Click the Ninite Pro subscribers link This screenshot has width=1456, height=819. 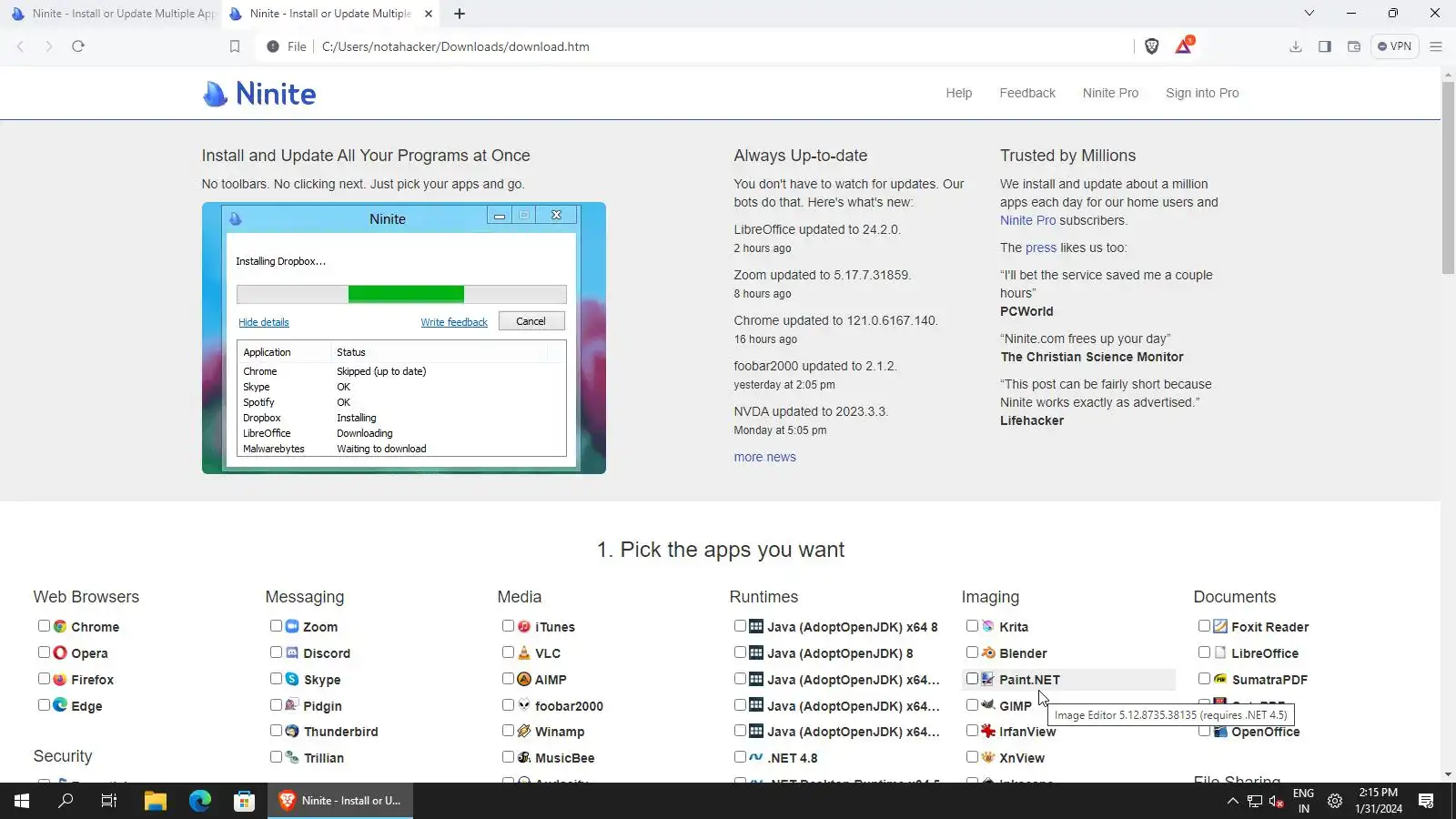[x=1028, y=220]
